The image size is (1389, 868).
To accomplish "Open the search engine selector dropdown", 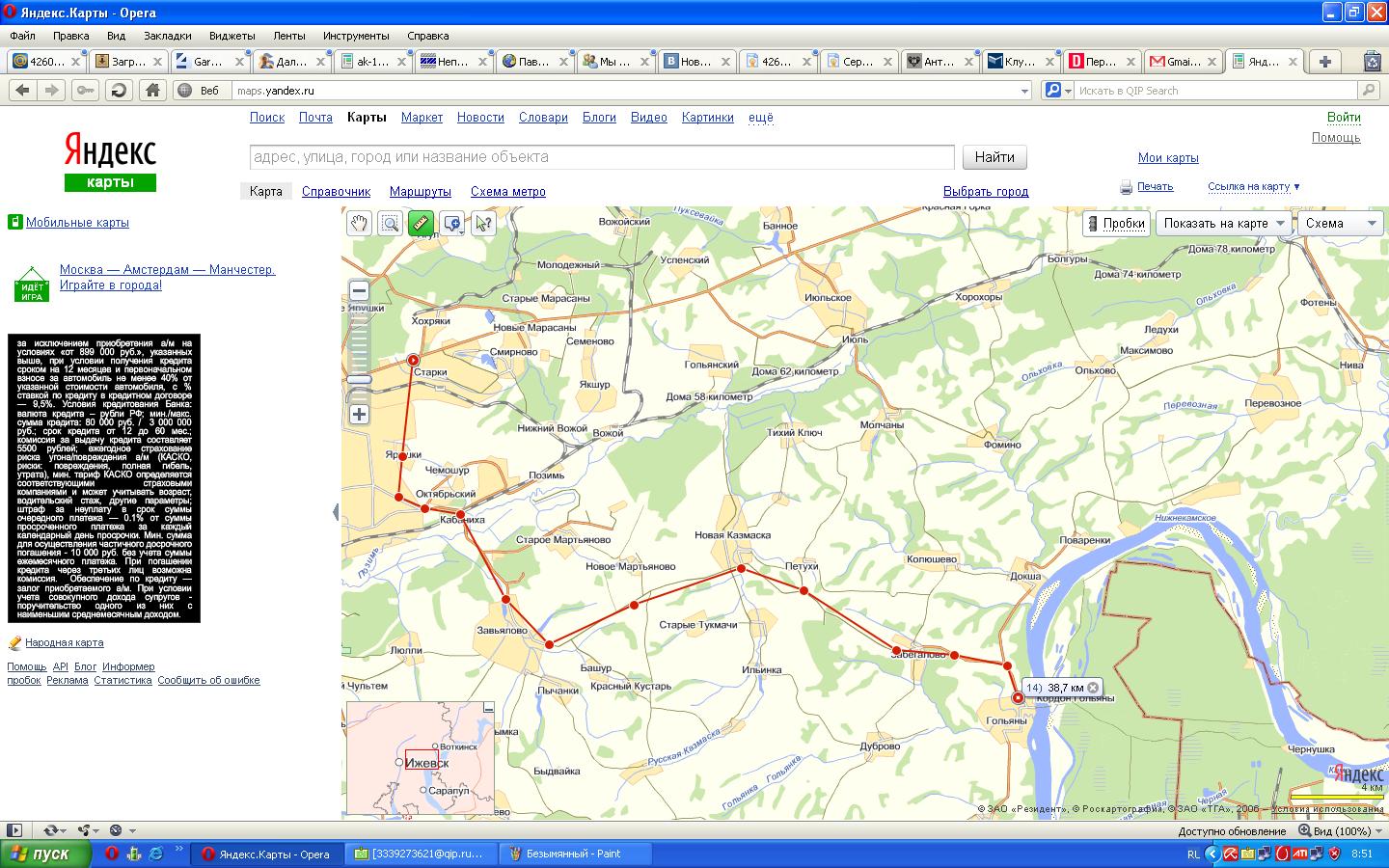I will 1068,91.
